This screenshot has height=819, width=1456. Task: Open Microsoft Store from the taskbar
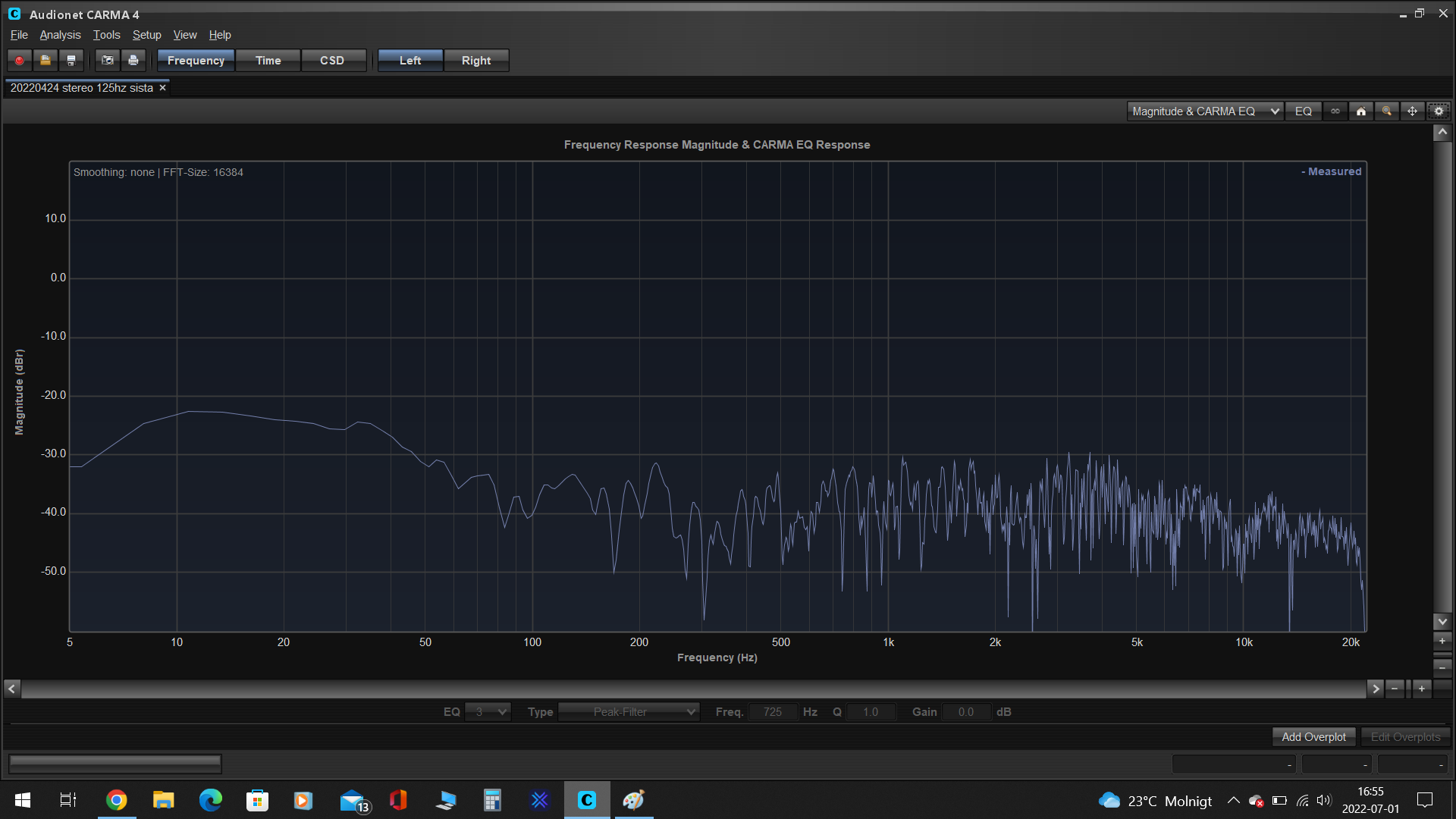(x=257, y=800)
